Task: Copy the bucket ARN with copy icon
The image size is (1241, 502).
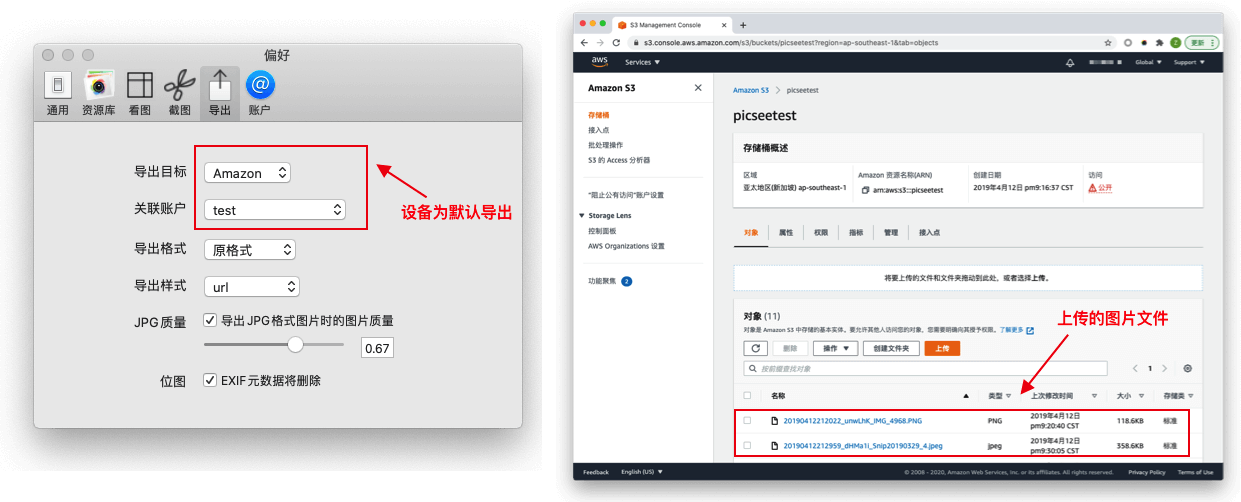Action: tap(865, 189)
